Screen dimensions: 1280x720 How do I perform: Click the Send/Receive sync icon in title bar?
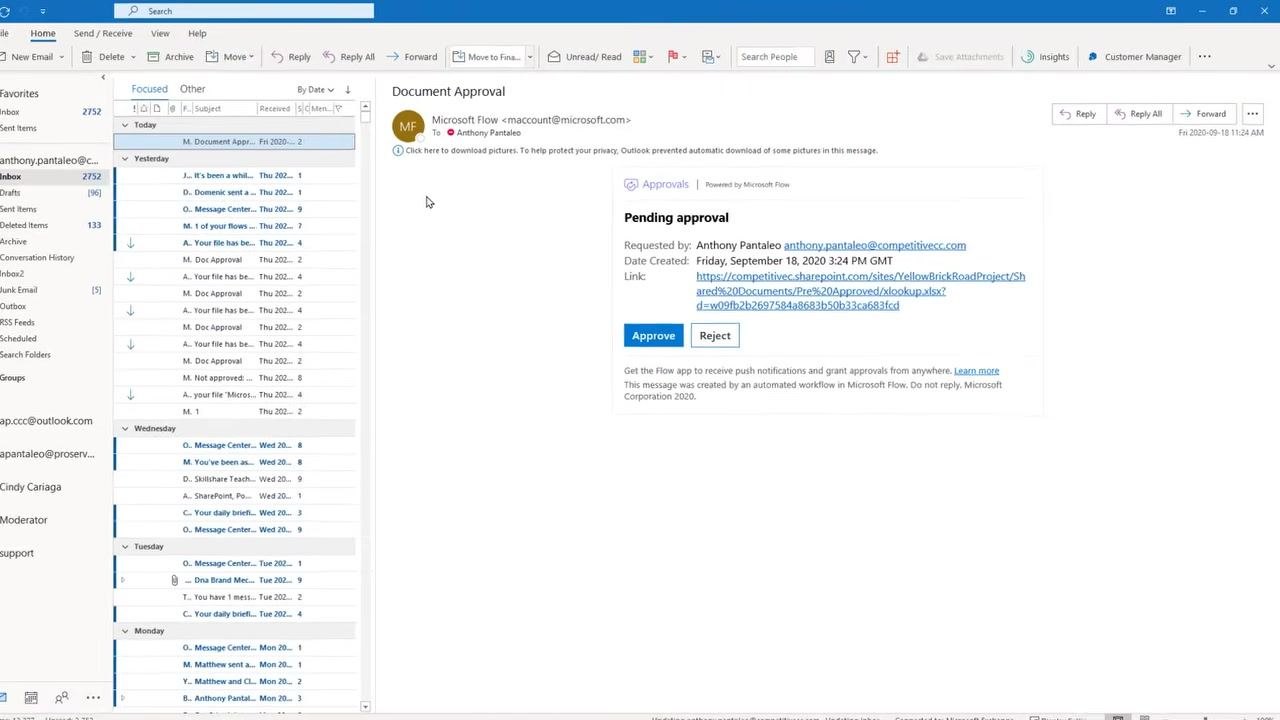[4, 11]
